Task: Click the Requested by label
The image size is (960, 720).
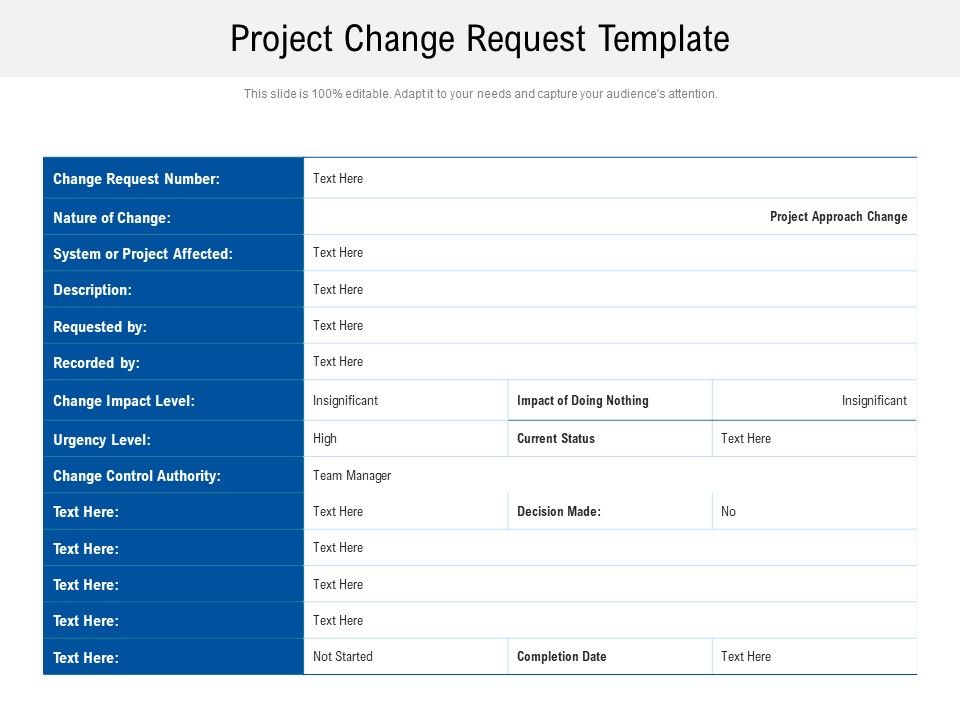Action: [100, 326]
